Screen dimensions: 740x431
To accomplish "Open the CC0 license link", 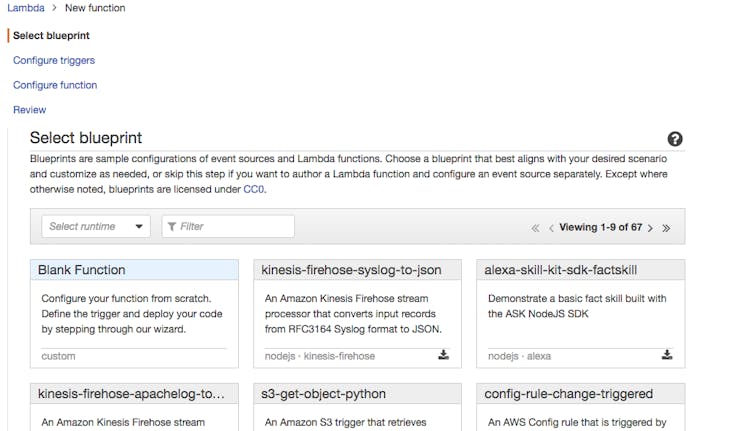I will click(253, 189).
